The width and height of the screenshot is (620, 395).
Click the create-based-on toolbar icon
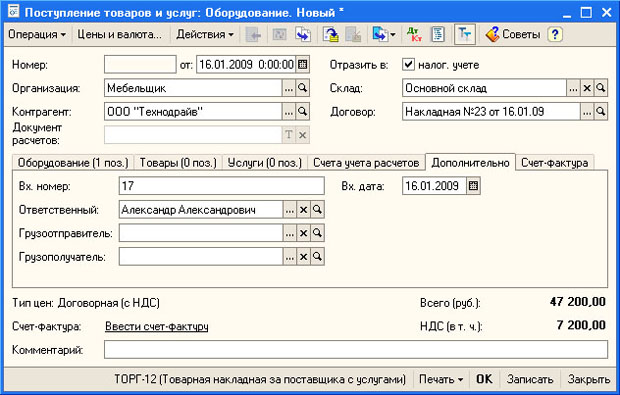tap(384, 34)
